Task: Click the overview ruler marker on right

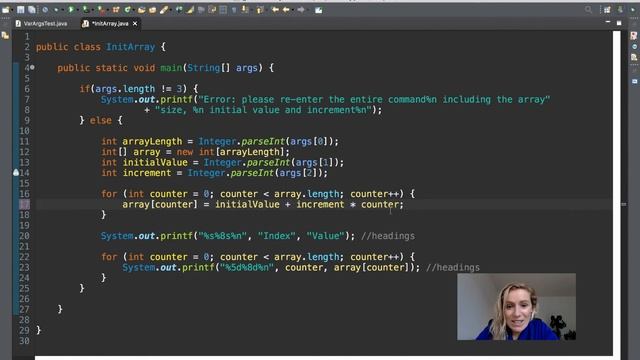Action: coord(624,204)
